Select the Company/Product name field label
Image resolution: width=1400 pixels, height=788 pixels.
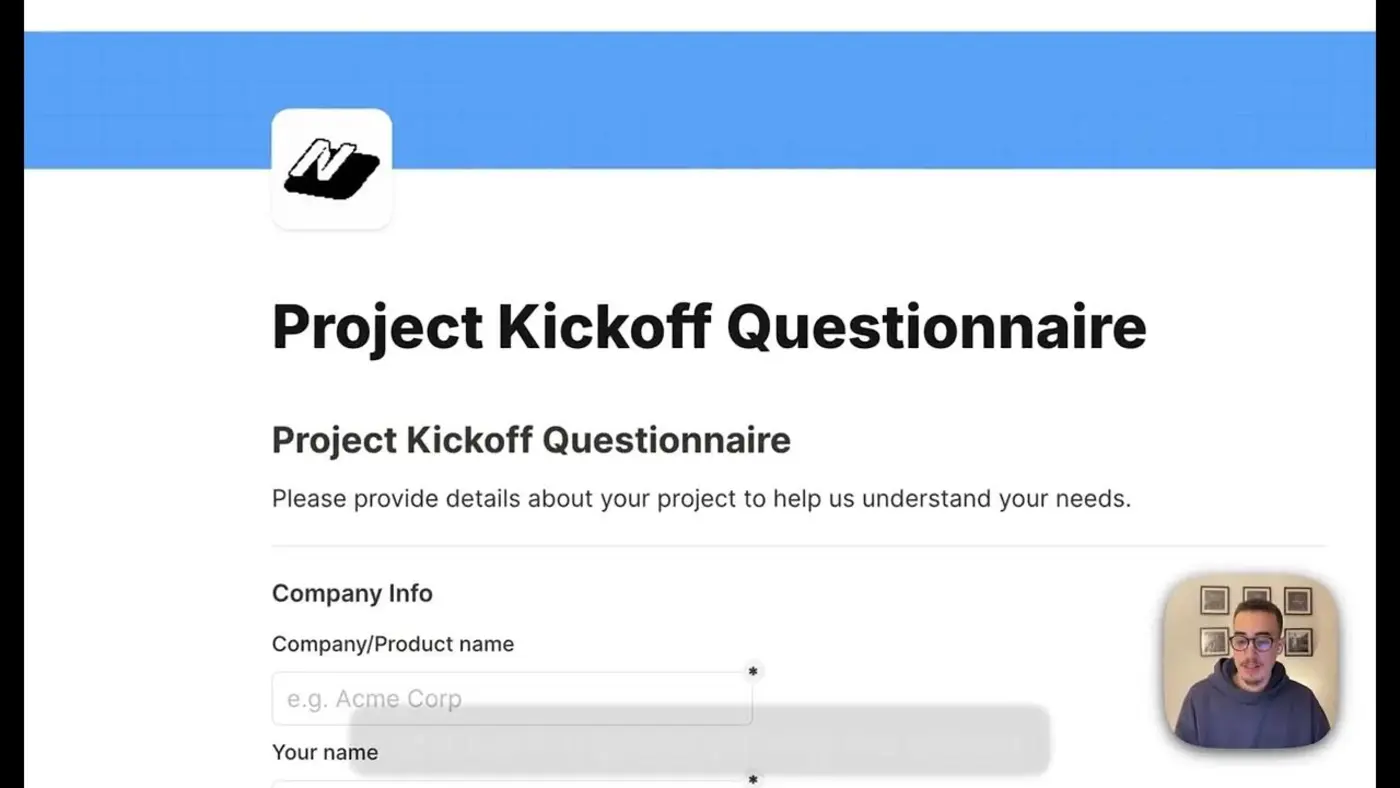[392, 644]
